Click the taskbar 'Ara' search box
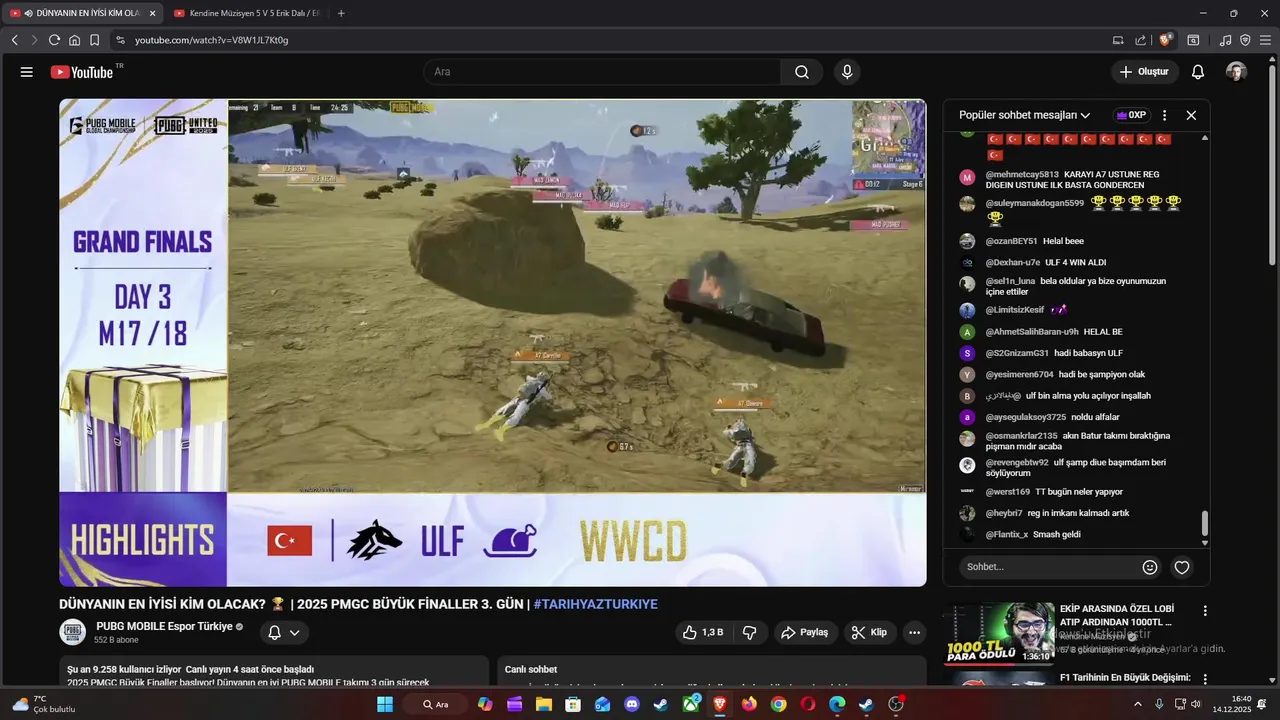The height and width of the screenshot is (720, 1280). click(x=435, y=704)
